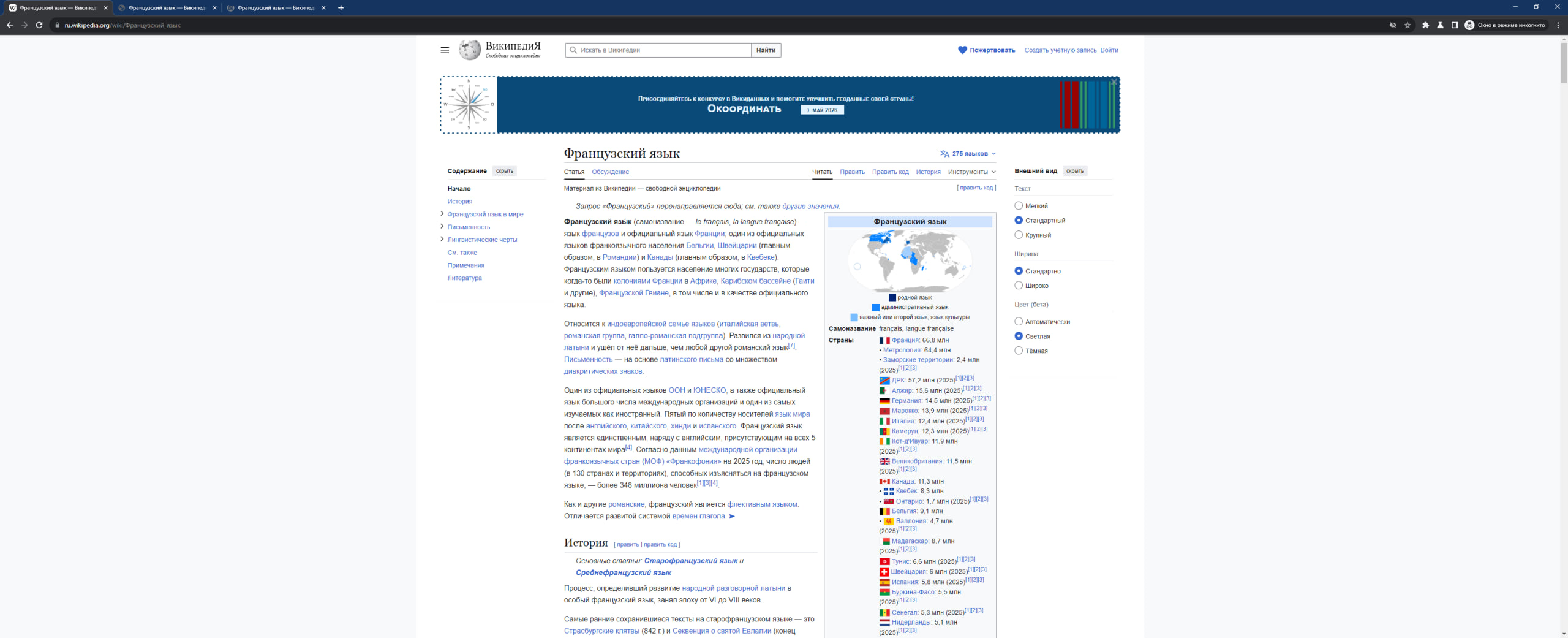
Task: Switch to the Статья tab
Action: 574,172
